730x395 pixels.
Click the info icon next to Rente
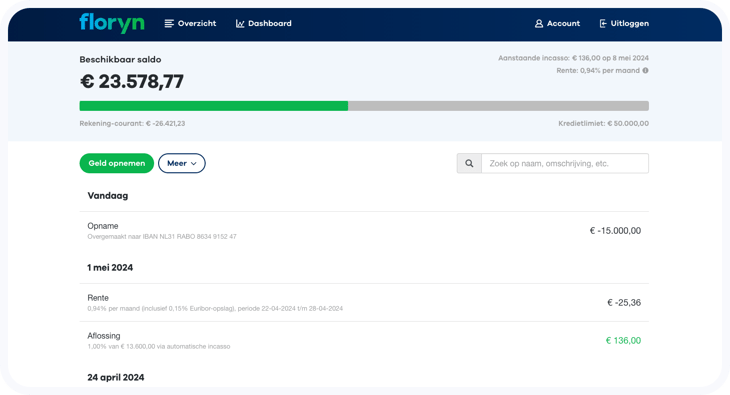click(645, 70)
